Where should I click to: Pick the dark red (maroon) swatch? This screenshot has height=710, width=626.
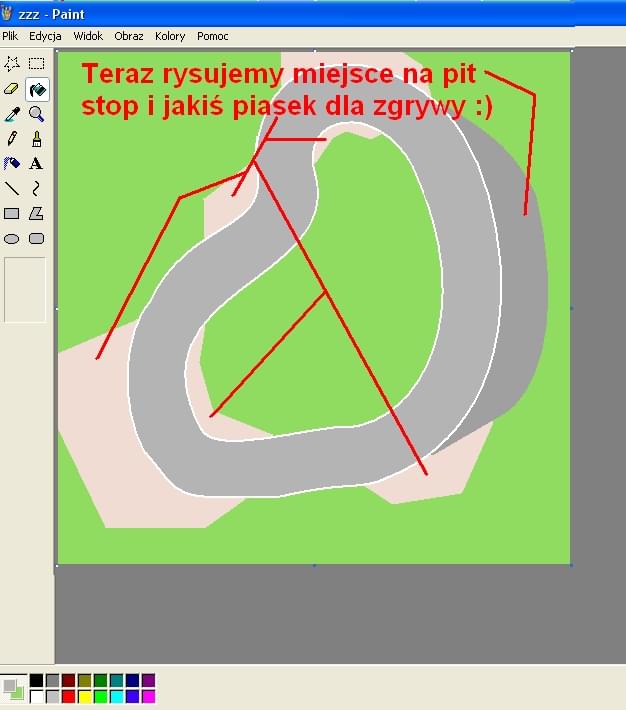click(68, 680)
